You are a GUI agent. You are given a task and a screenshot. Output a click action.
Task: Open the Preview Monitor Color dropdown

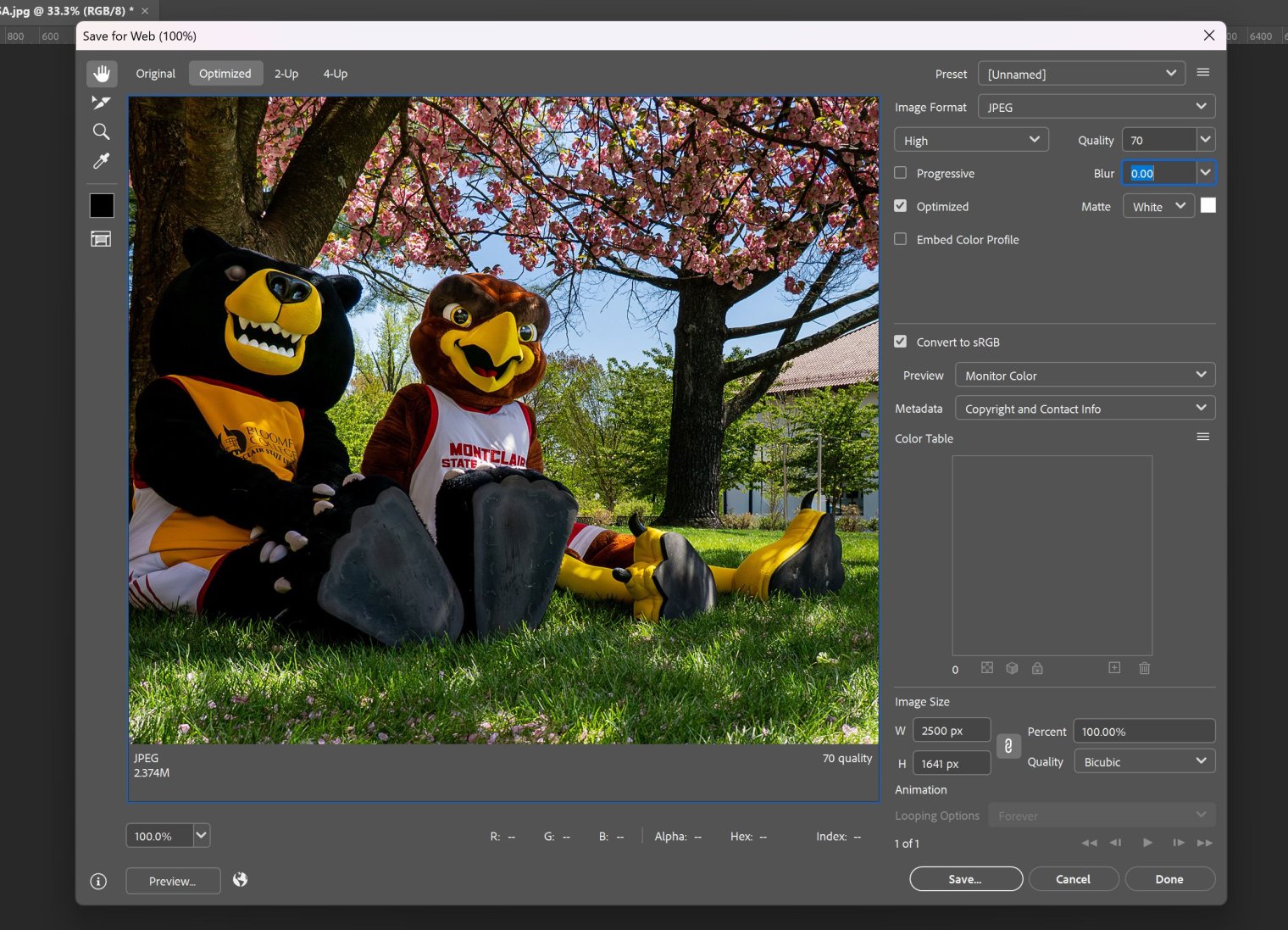(1085, 375)
